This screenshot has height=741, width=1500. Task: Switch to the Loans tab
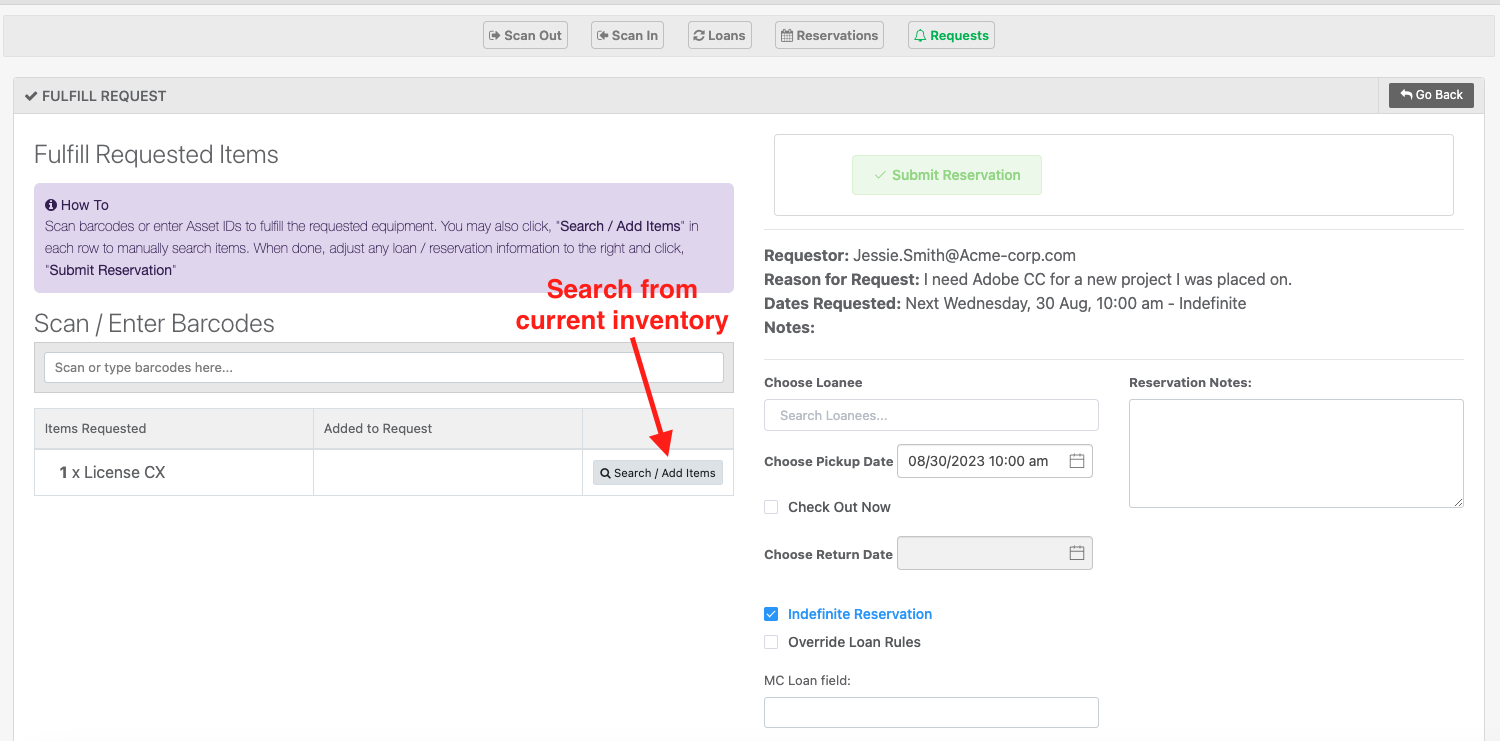720,35
